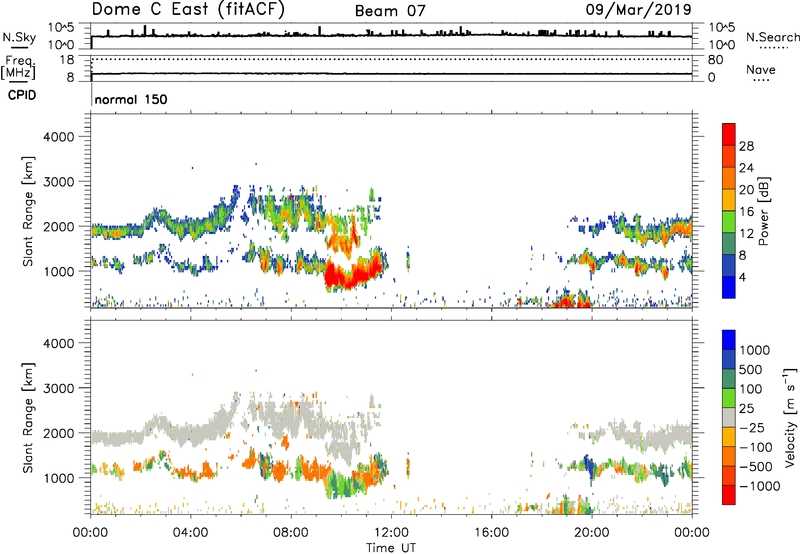Click the "0" Nave tick label

point(712,78)
